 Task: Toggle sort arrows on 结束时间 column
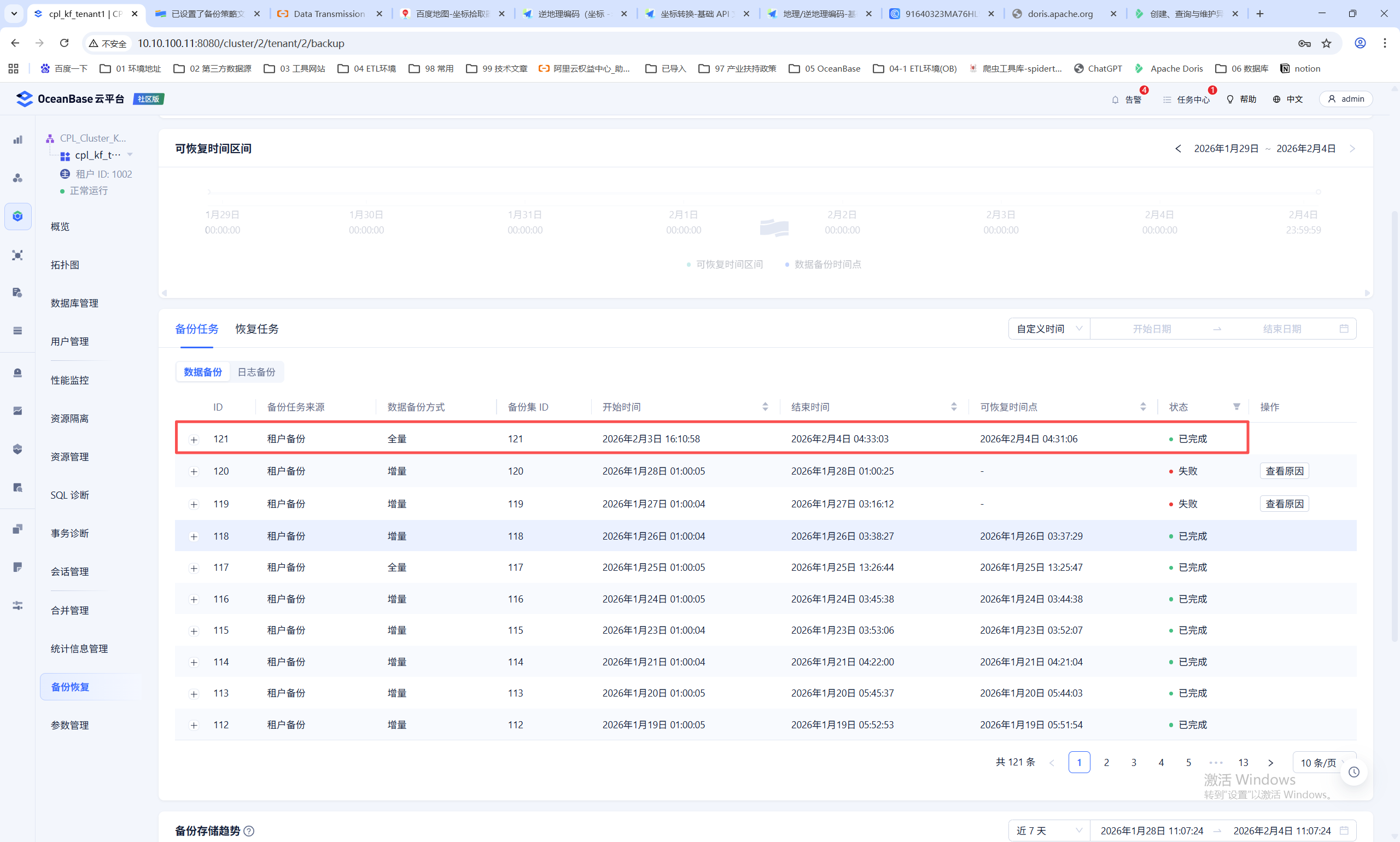pyautogui.click(x=954, y=407)
